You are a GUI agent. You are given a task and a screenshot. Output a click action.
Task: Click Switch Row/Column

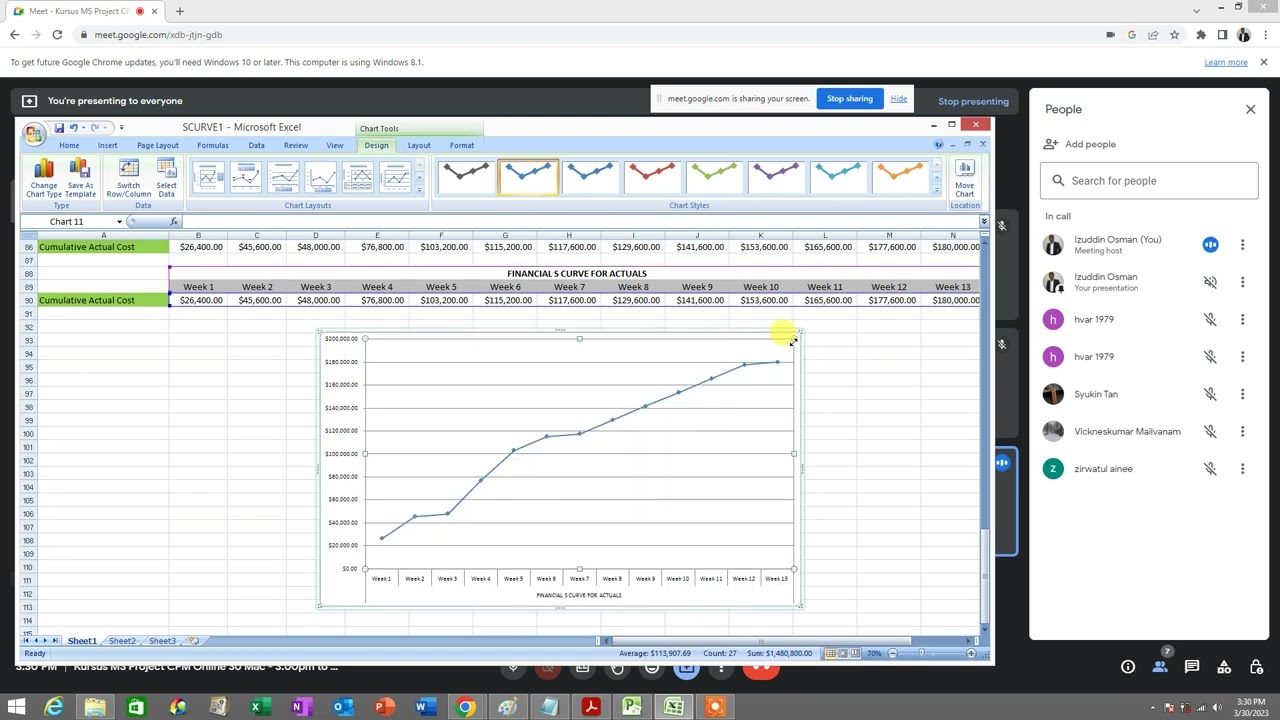(x=129, y=178)
